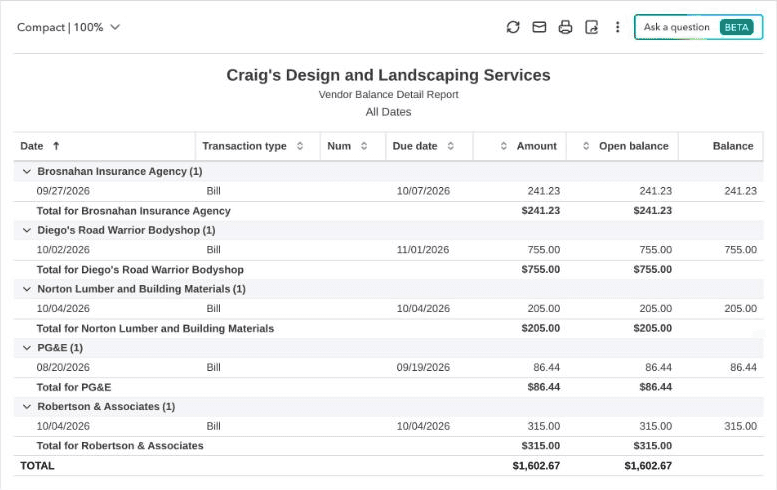The width and height of the screenshot is (777, 490).
Task: Click the 86.44 Balance column value
Action: point(743,368)
